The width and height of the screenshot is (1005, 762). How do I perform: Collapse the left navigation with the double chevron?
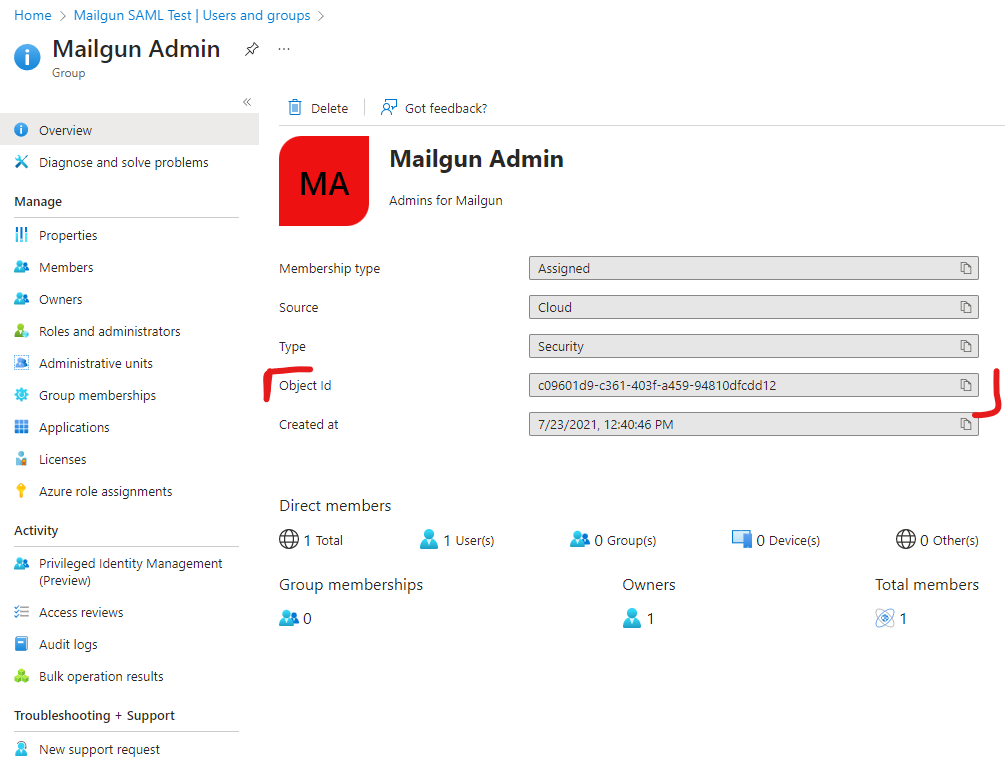[247, 102]
